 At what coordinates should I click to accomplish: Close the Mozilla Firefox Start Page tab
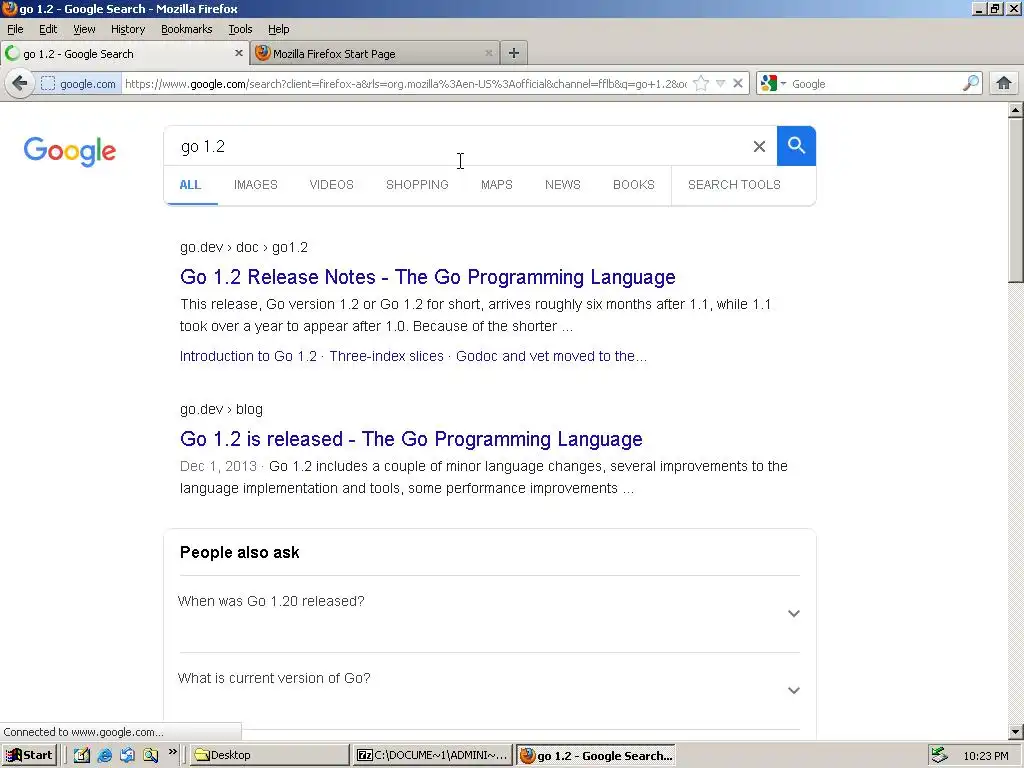488,54
